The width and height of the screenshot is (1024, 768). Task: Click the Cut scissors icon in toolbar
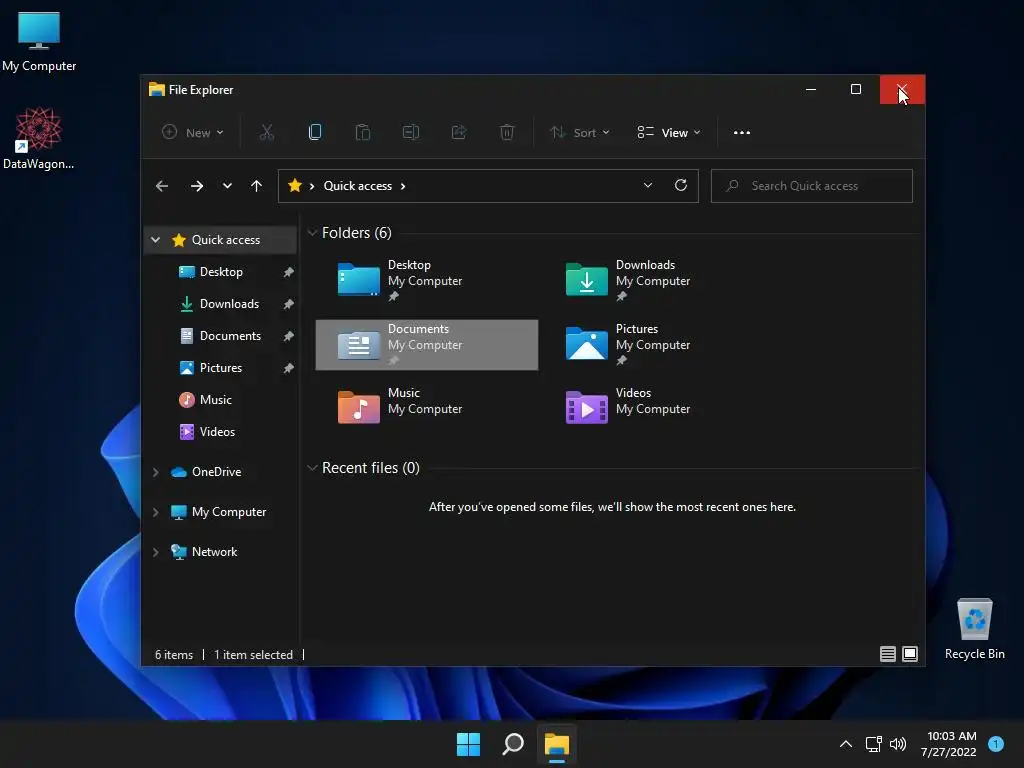pyautogui.click(x=266, y=133)
